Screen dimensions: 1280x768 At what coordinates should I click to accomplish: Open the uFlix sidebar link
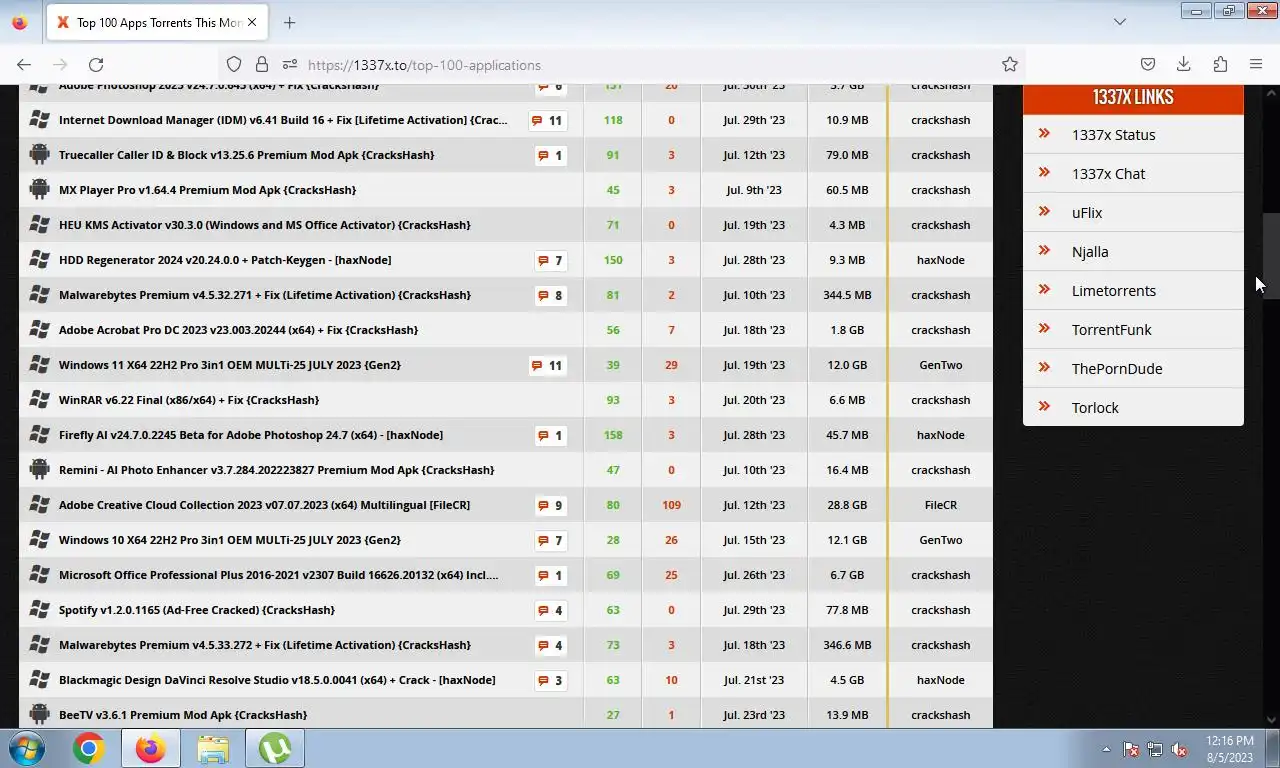coord(1087,213)
